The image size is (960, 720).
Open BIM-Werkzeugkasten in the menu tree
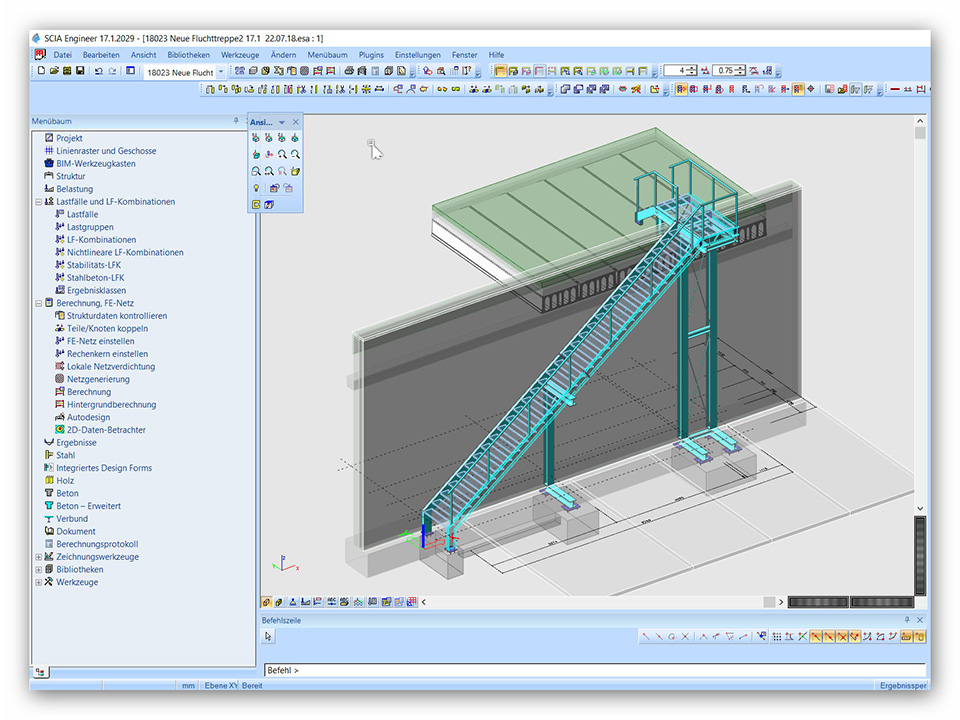95,163
